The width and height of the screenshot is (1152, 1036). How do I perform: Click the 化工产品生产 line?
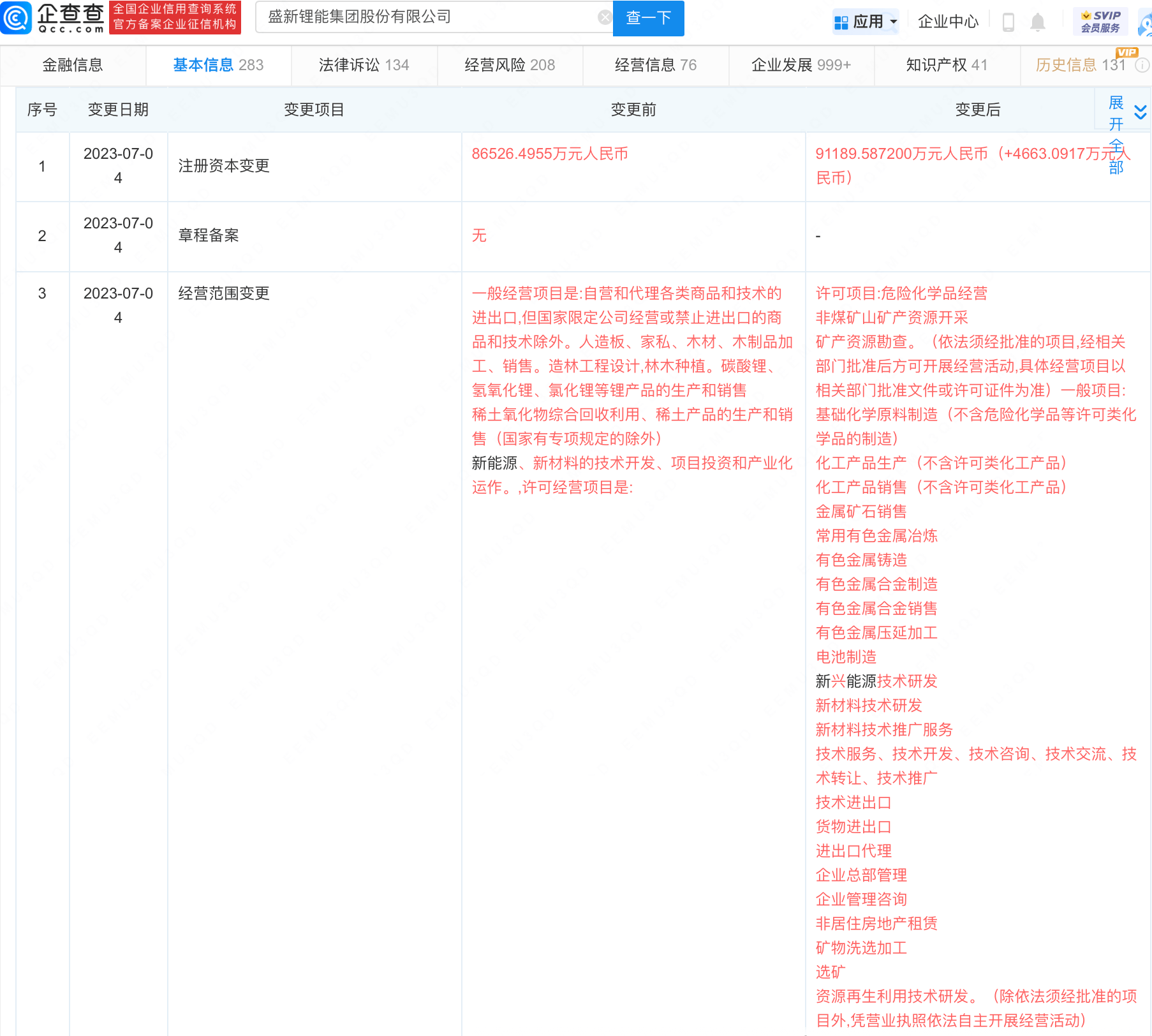tap(942, 463)
